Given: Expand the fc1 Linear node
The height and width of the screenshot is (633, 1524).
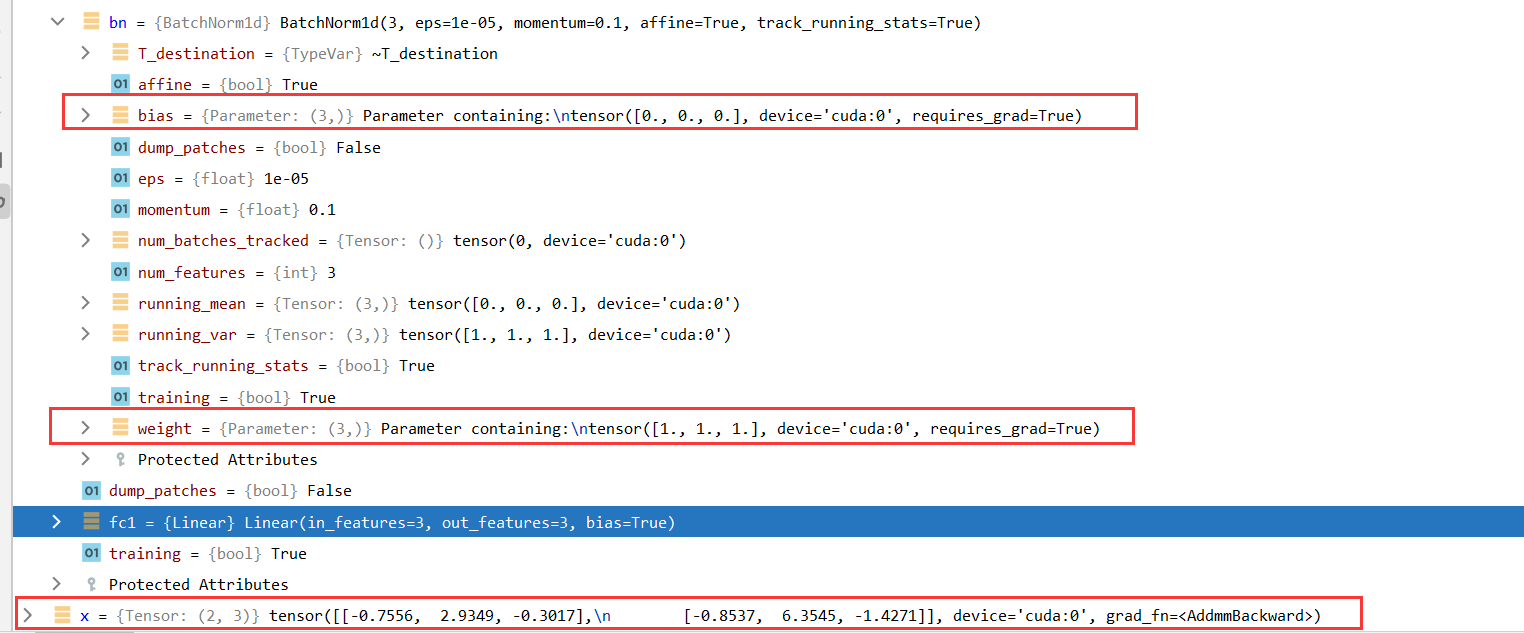Looking at the screenshot, I should [57, 522].
